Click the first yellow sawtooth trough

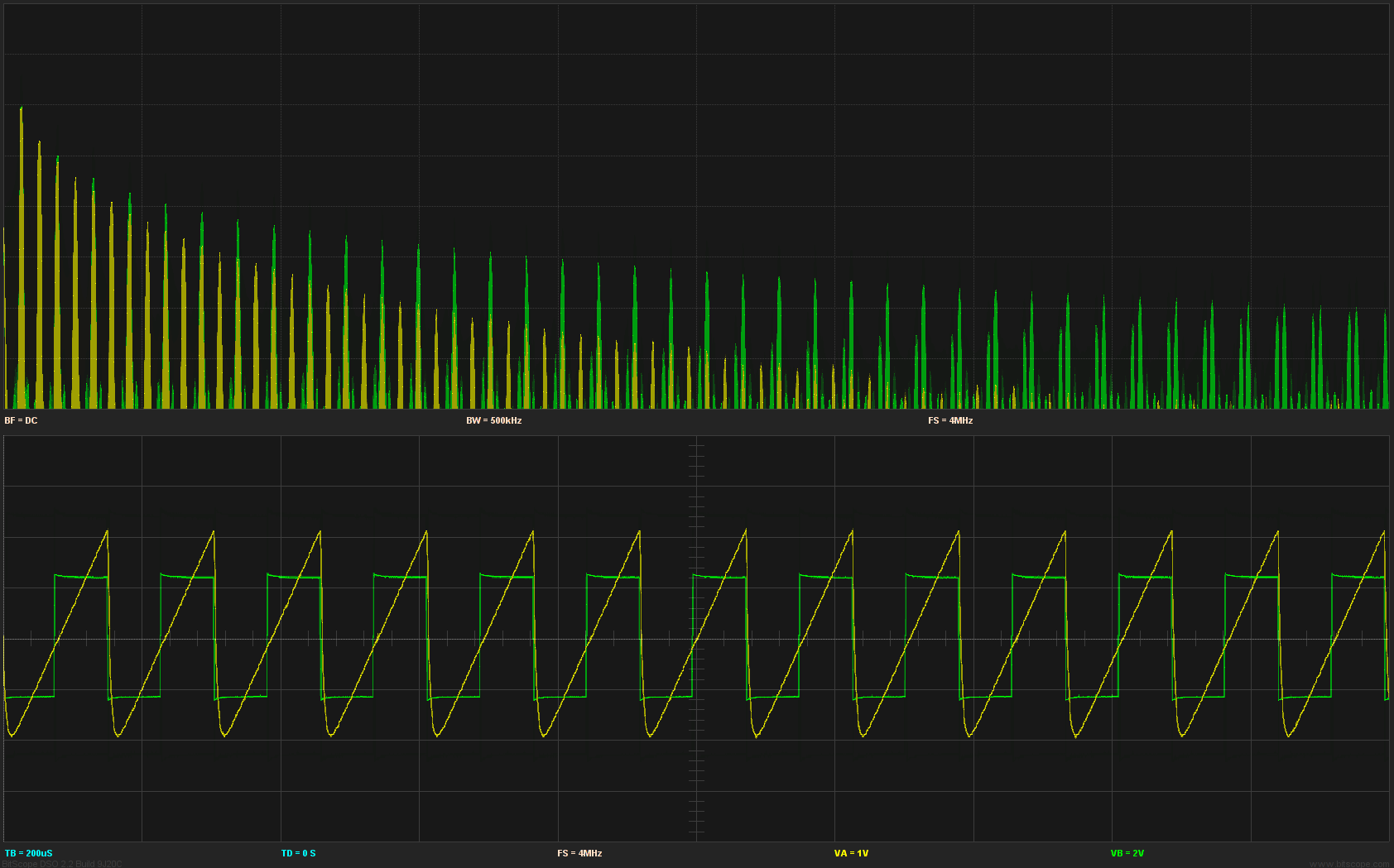point(12,735)
